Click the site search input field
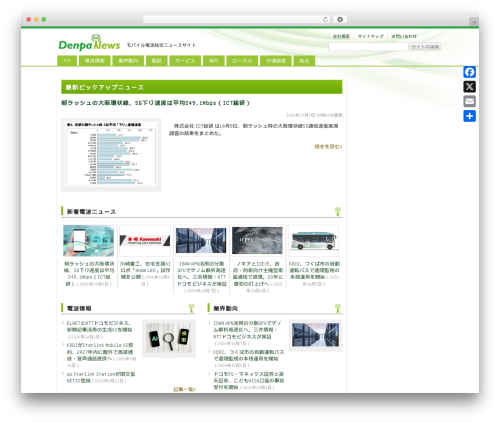 pos(368,47)
